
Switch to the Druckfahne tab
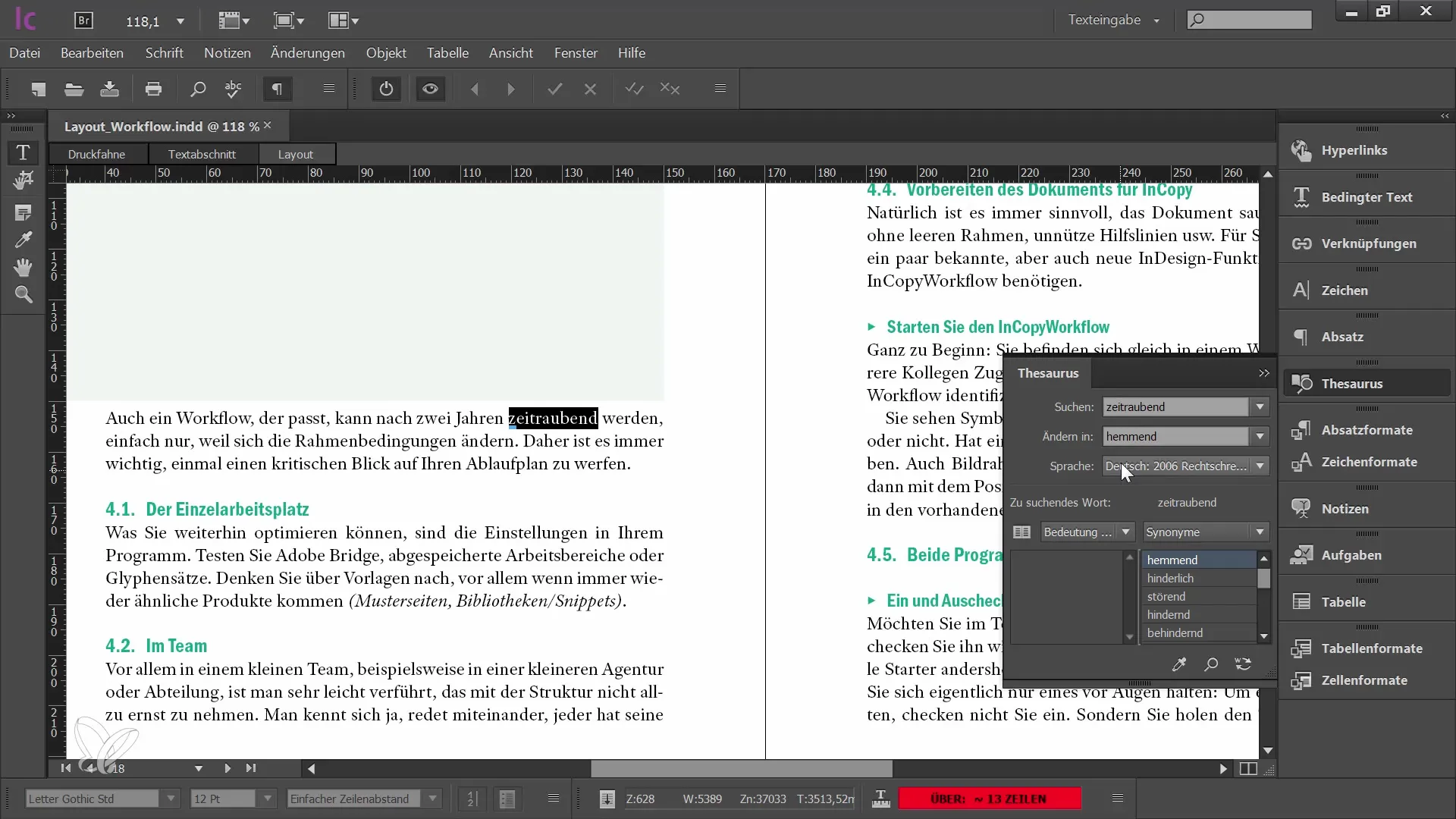point(96,153)
